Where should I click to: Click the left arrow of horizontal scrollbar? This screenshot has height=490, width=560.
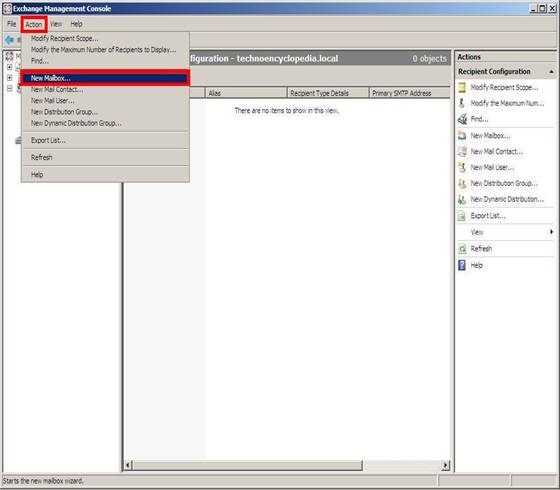(x=128, y=465)
